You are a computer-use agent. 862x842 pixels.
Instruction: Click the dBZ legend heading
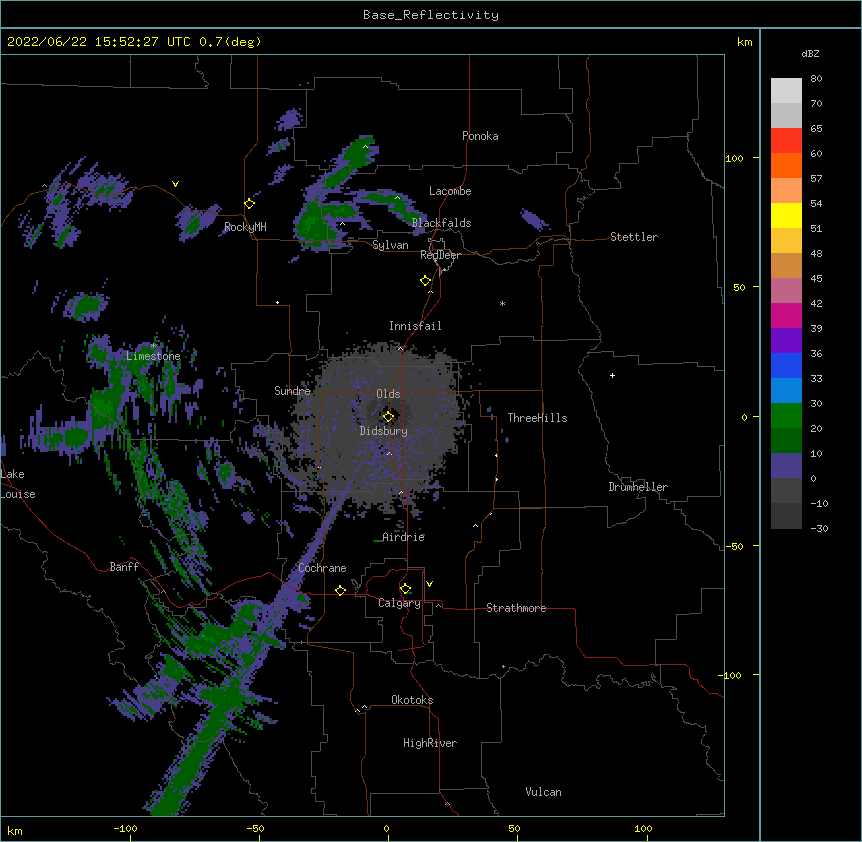pyautogui.click(x=810, y=53)
